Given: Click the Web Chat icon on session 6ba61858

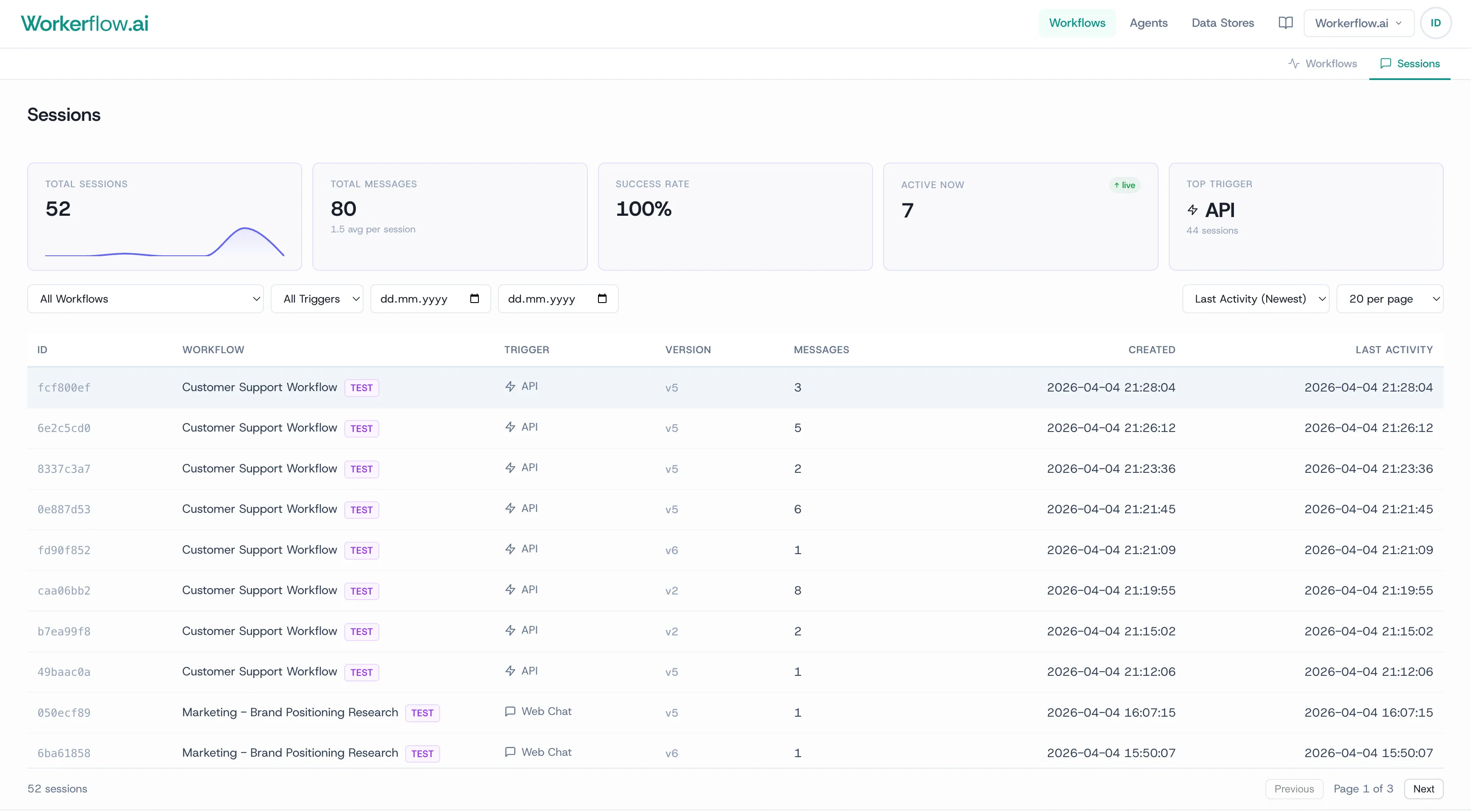Looking at the screenshot, I should coord(510,752).
